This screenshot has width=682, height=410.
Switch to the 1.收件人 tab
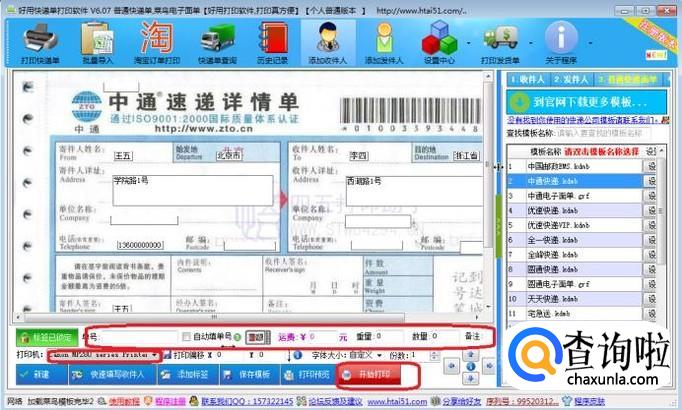[x=527, y=80]
